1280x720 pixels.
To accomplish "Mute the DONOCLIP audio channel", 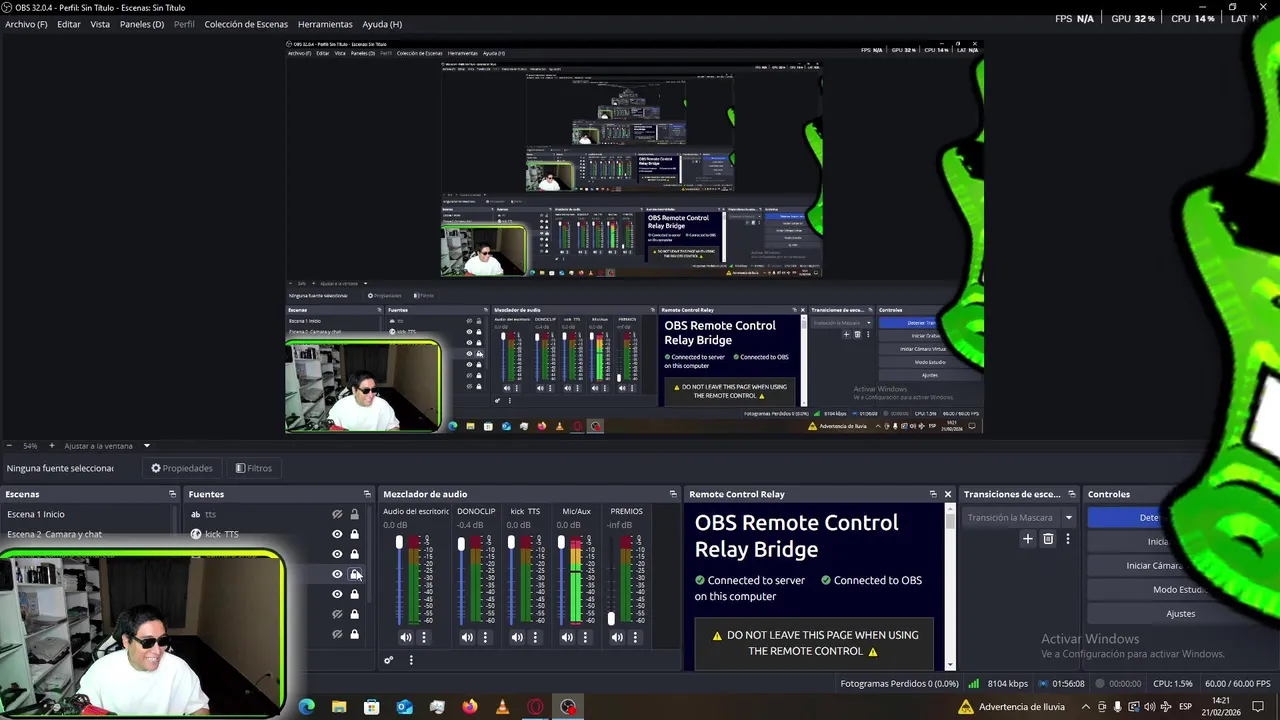I will (467, 637).
